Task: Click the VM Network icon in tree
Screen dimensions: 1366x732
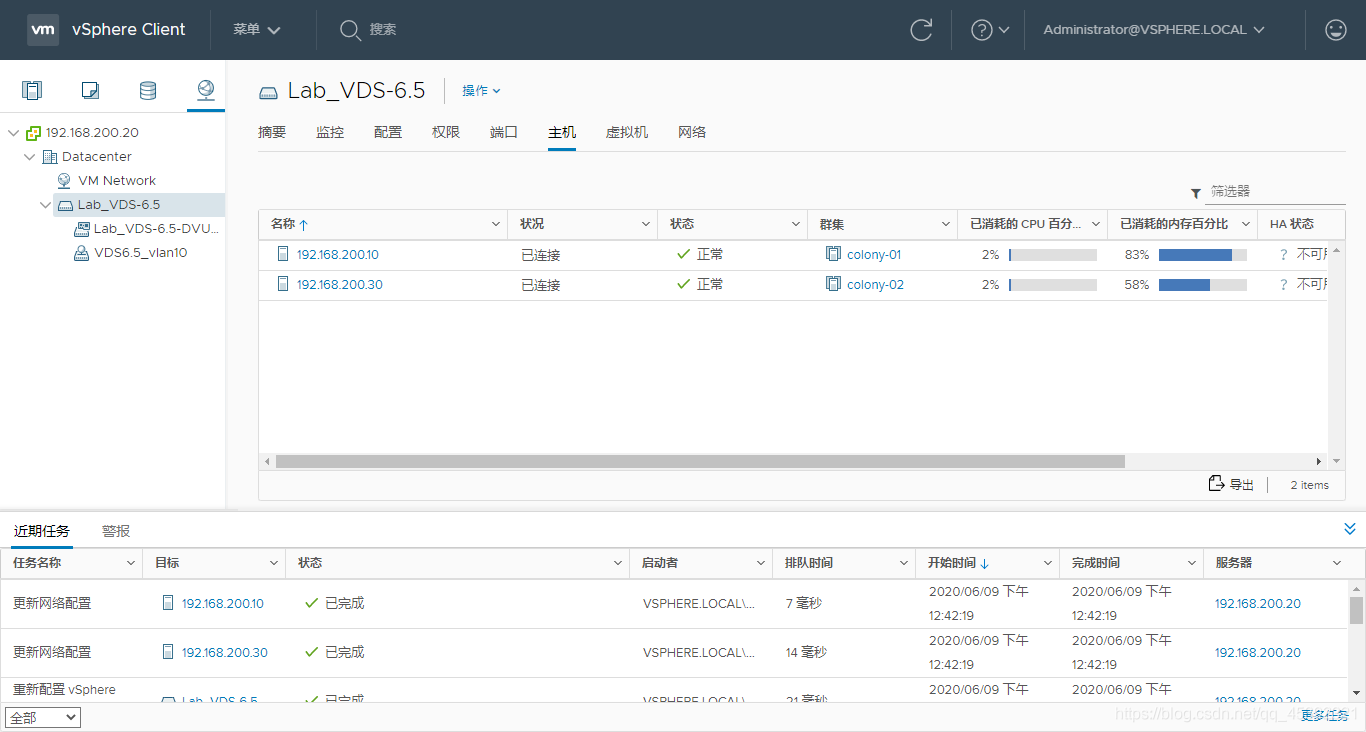Action: pyautogui.click(x=65, y=181)
